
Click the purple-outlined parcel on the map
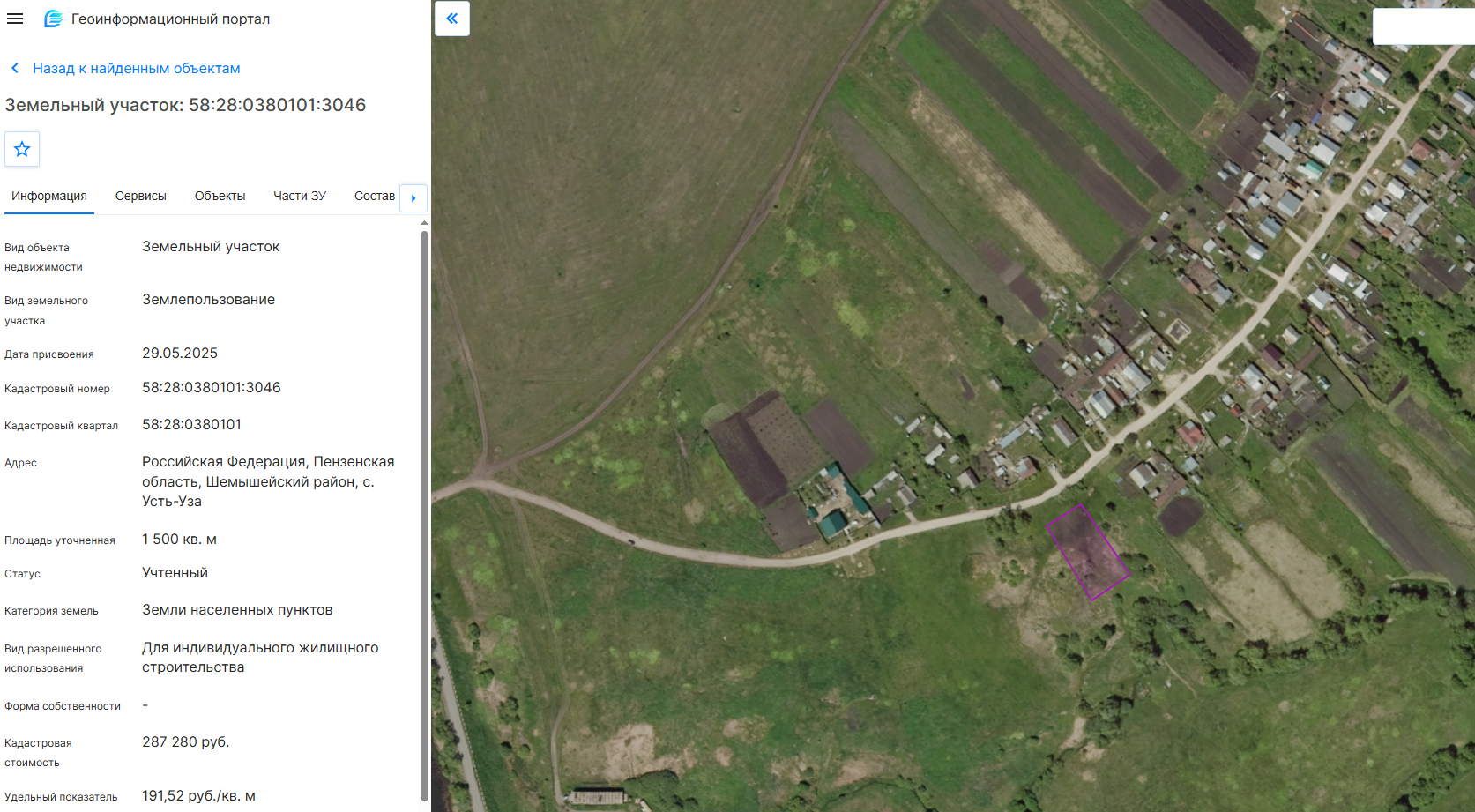point(1088,553)
